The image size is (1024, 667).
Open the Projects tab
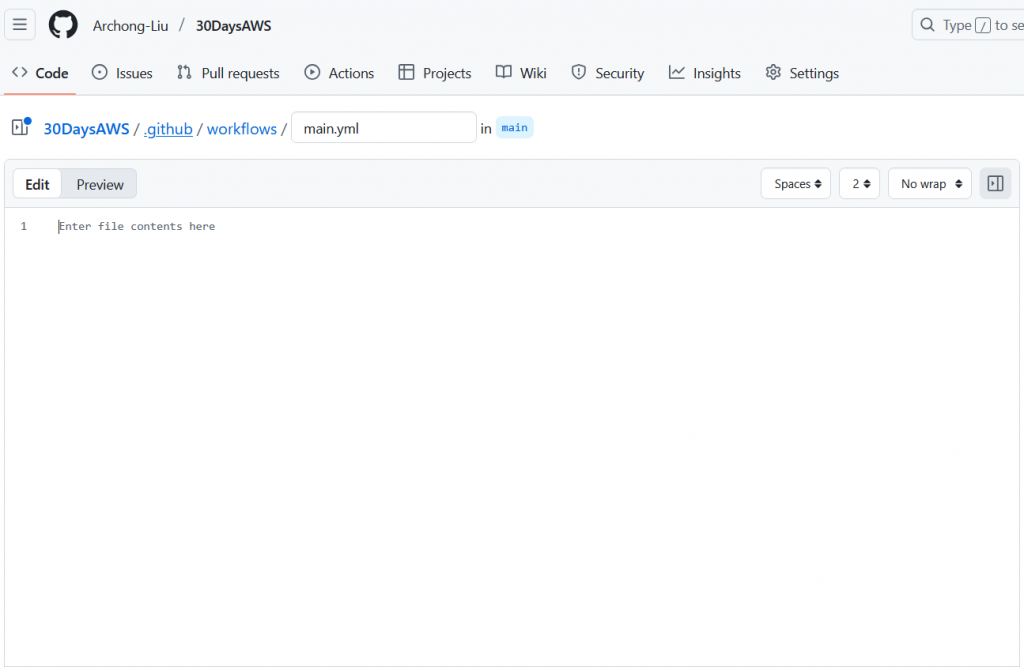click(435, 73)
